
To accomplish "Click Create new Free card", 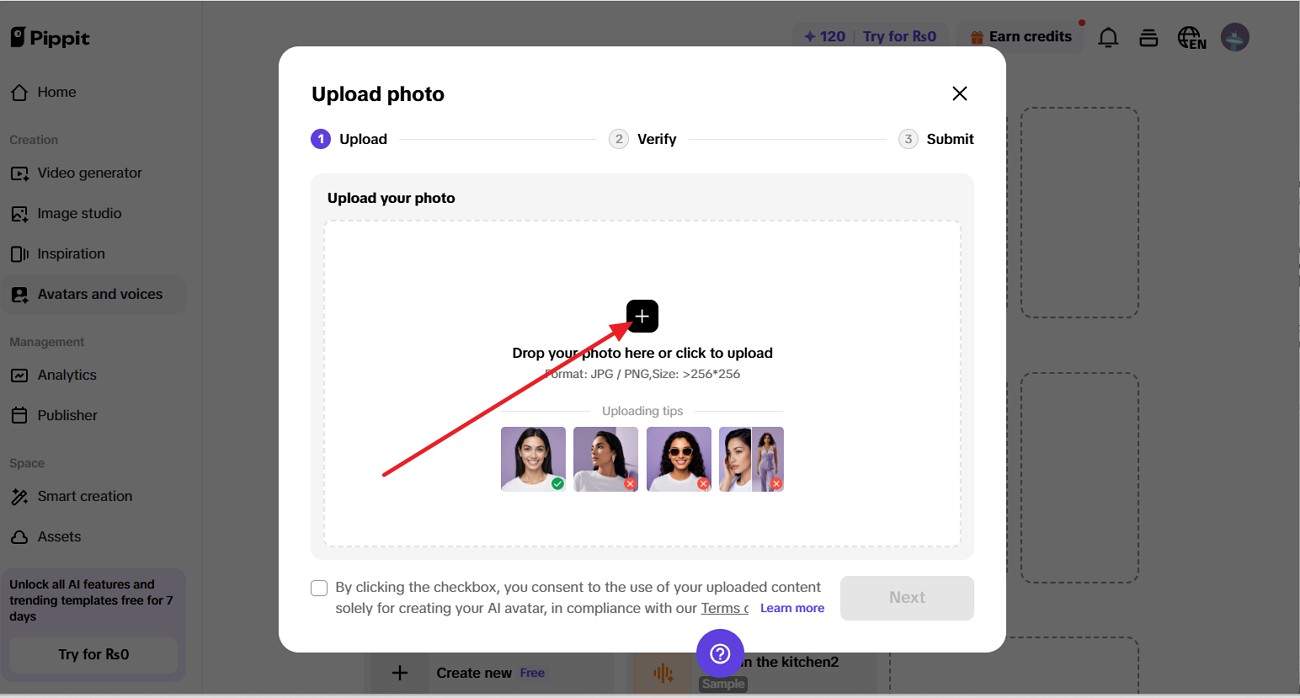I will (x=492, y=673).
